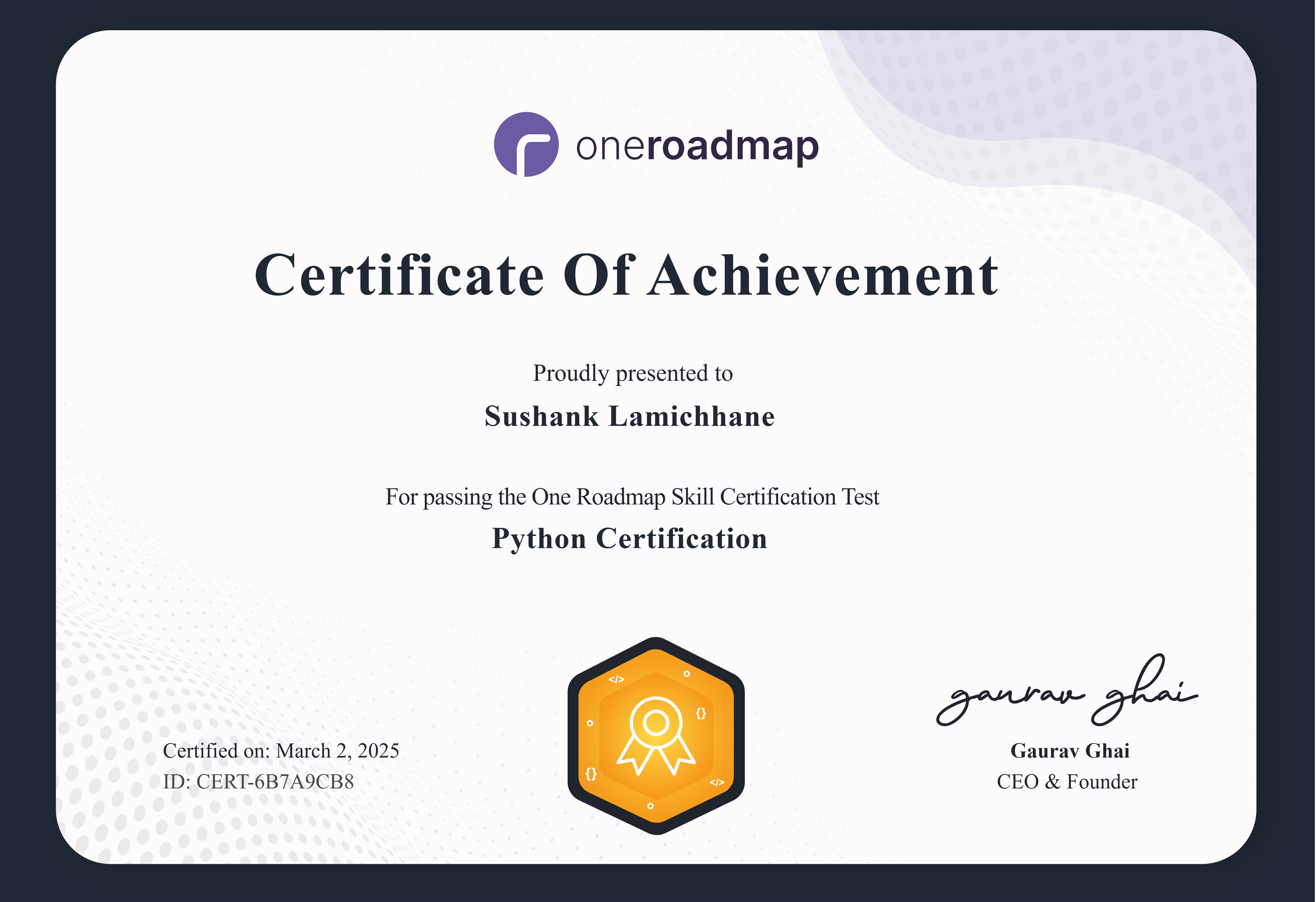Click the Certified on March 2, 2025 date
This screenshot has width=1316, height=902.
[x=281, y=751]
